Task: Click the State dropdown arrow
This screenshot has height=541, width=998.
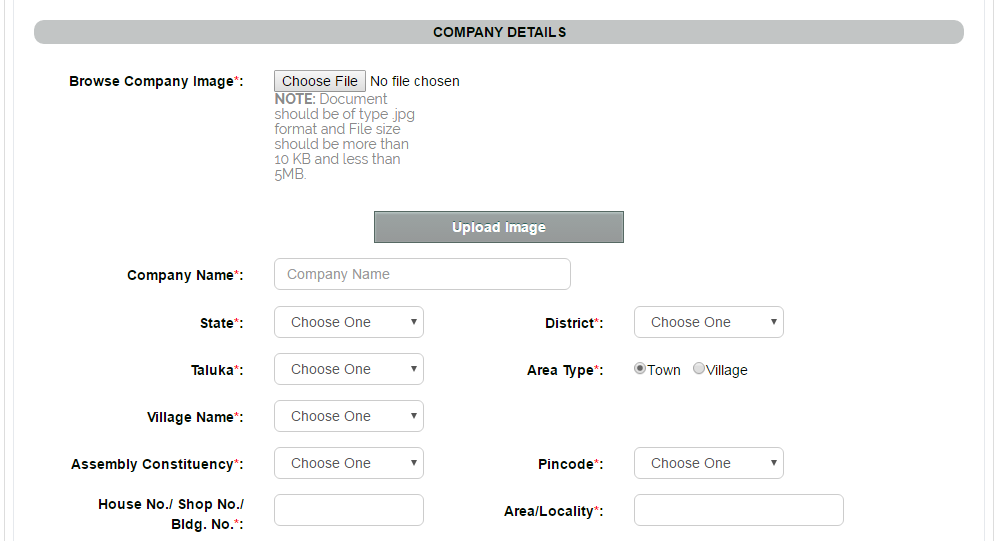Action: (x=413, y=322)
